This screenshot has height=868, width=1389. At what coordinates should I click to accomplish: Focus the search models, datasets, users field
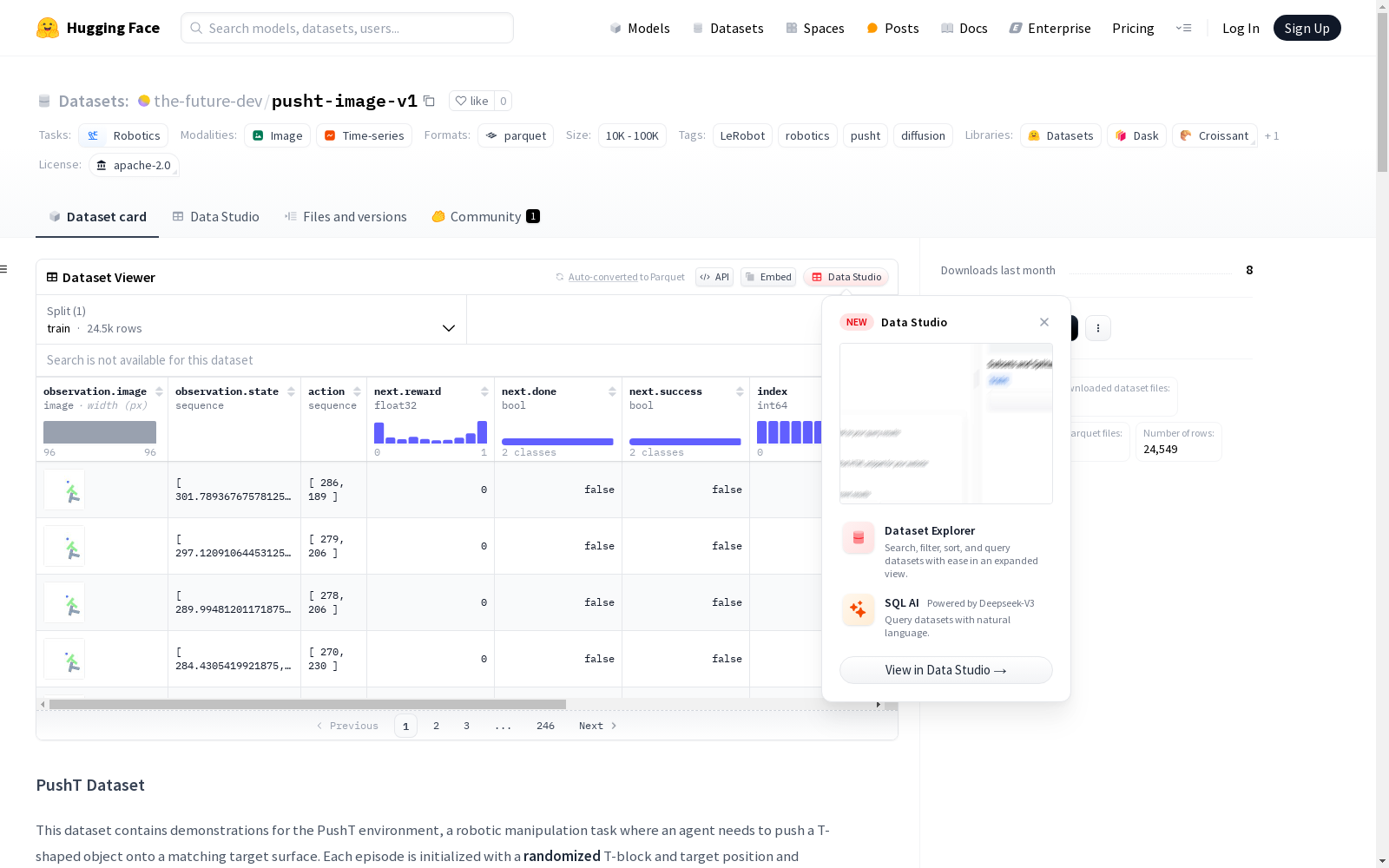click(x=347, y=28)
